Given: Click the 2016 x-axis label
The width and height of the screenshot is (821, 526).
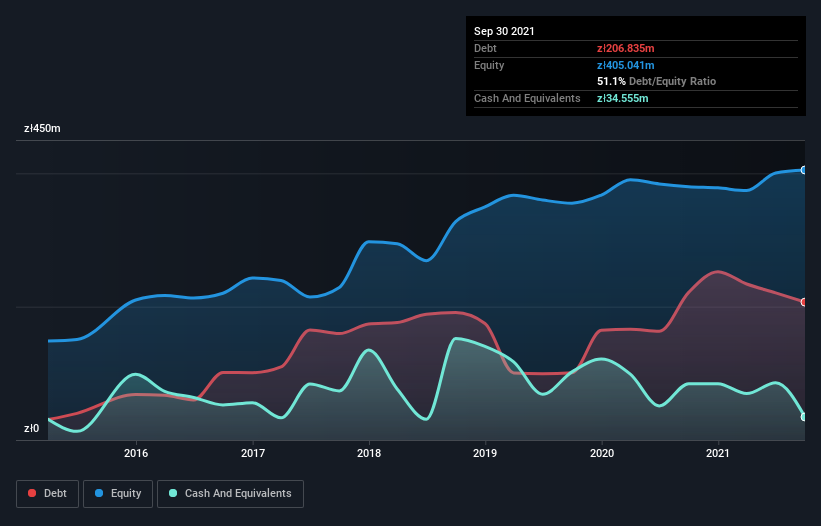Looking at the screenshot, I should [136, 453].
